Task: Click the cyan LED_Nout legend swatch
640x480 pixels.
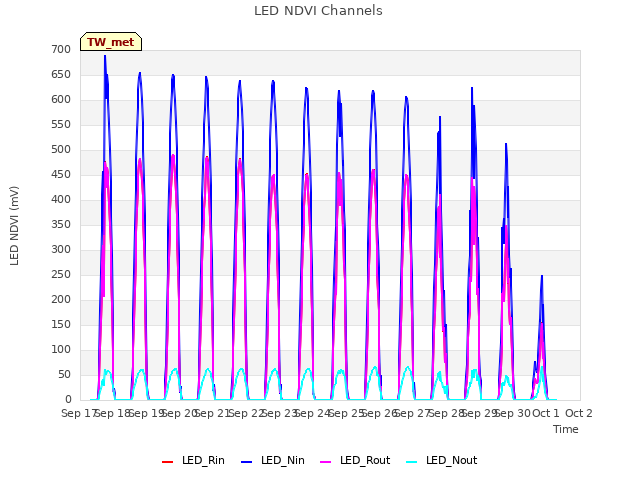Action: (x=412, y=462)
